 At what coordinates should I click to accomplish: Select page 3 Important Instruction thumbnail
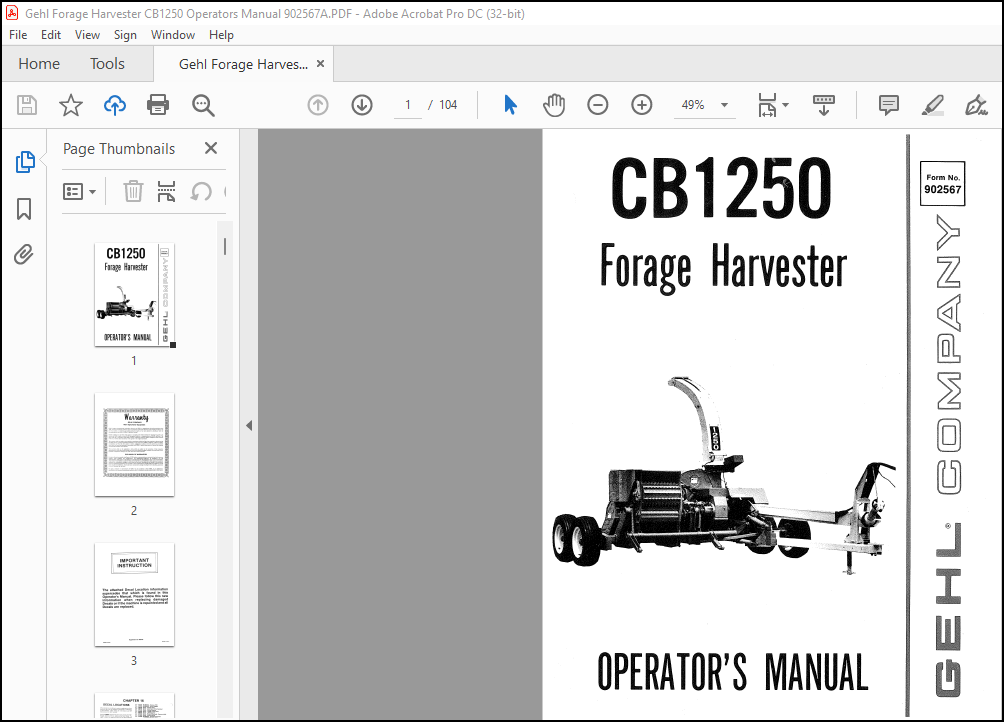click(134, 595)
